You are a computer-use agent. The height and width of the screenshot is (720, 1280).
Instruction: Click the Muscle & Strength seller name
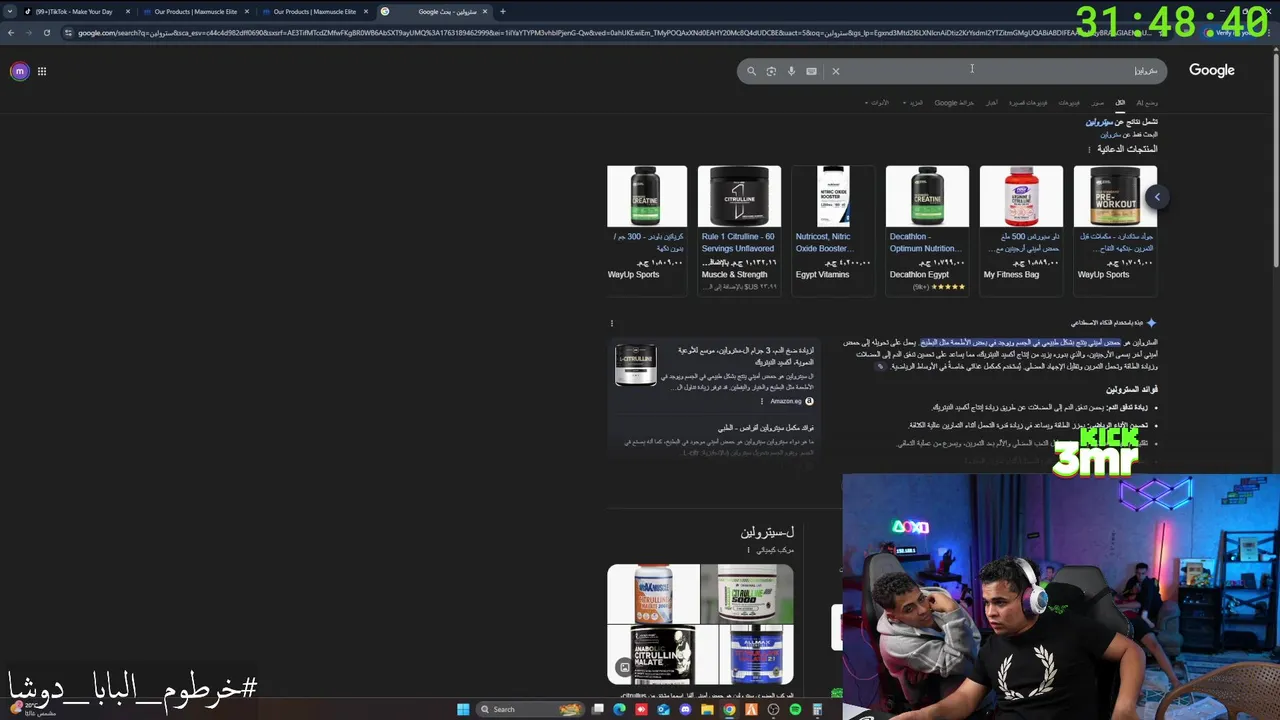tap(735, 274)
